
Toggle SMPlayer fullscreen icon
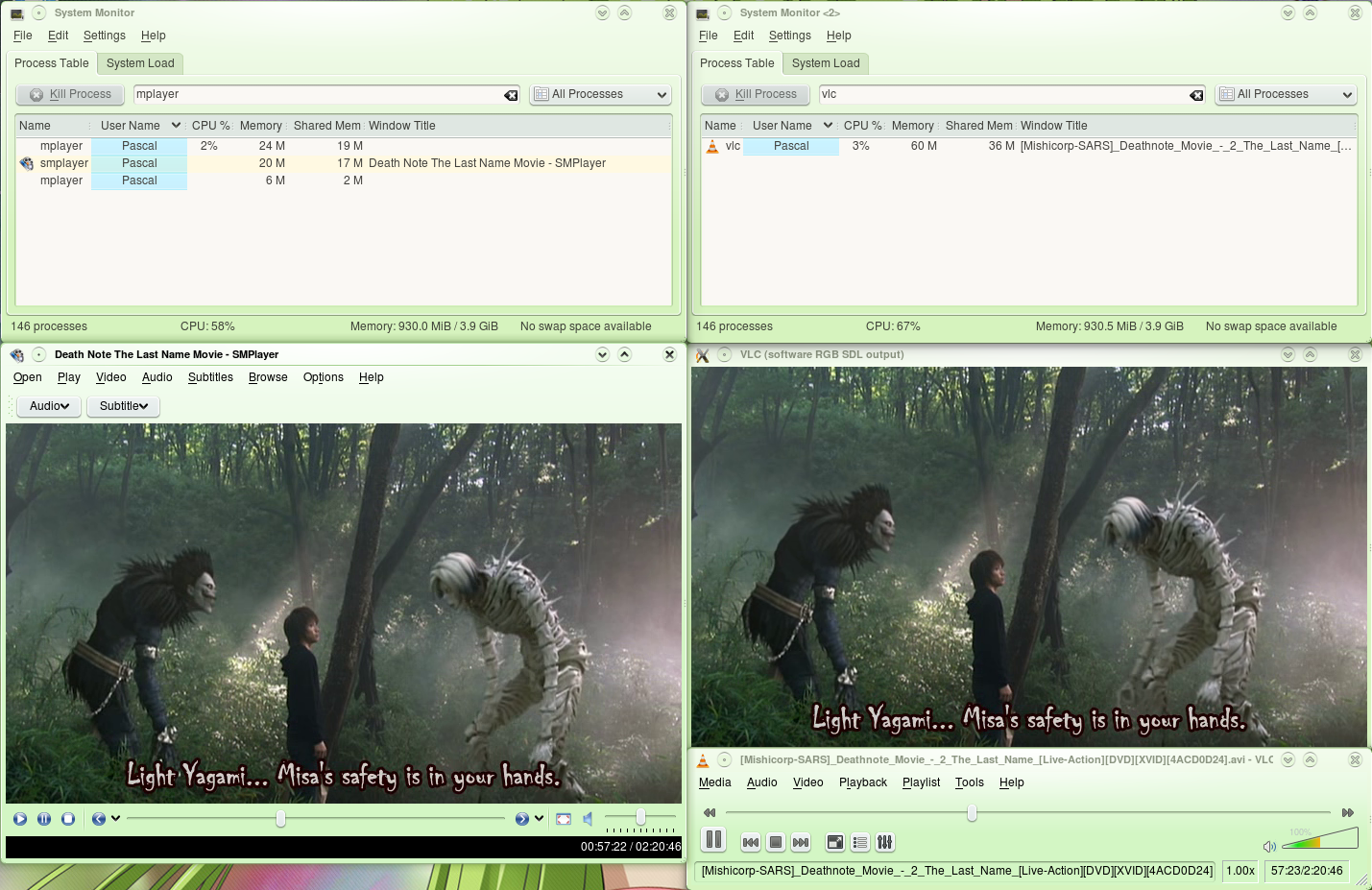coord(564,819)
